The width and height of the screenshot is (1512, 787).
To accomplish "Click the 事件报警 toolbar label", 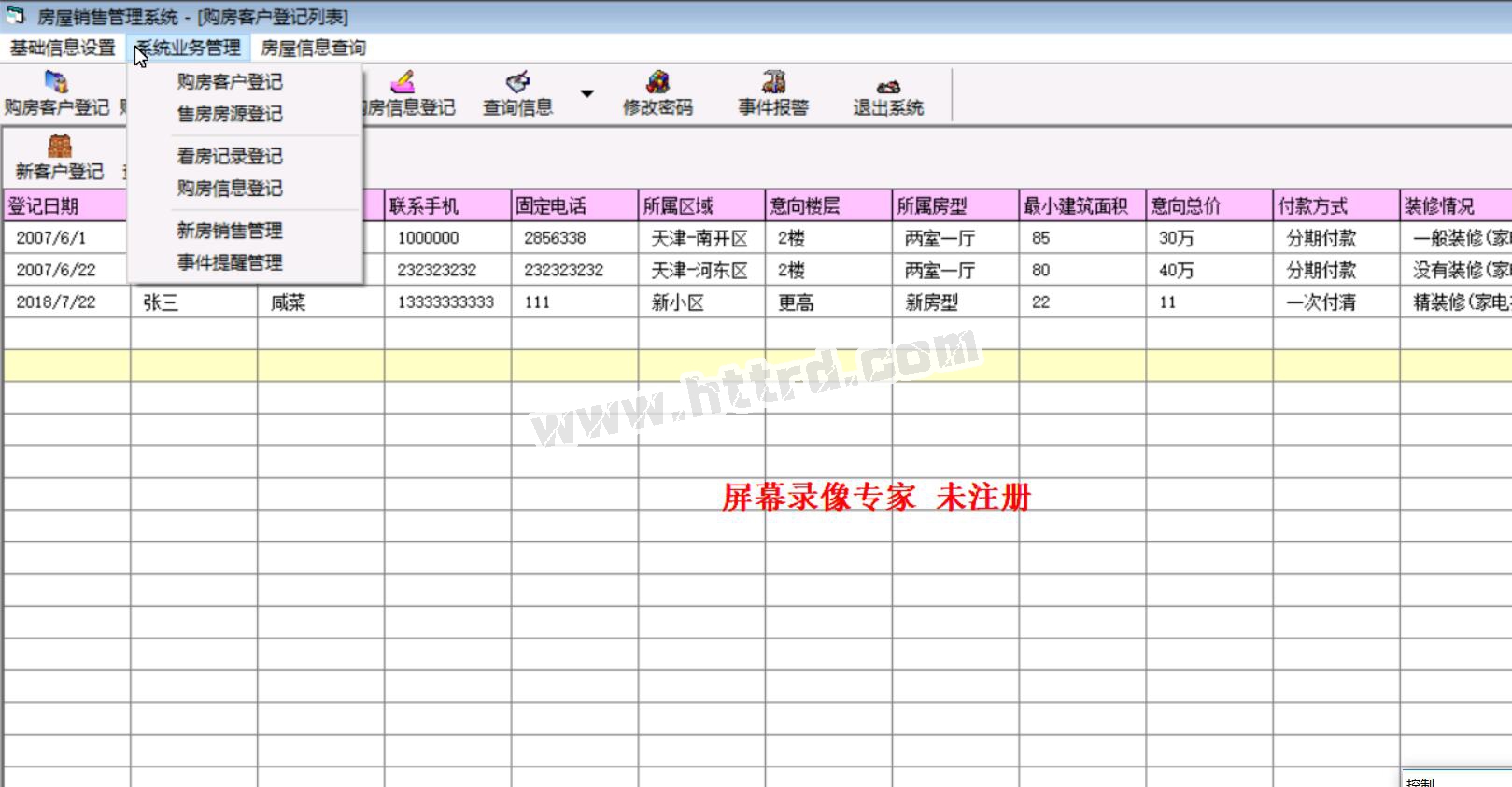I will click(x=773, y=107).
